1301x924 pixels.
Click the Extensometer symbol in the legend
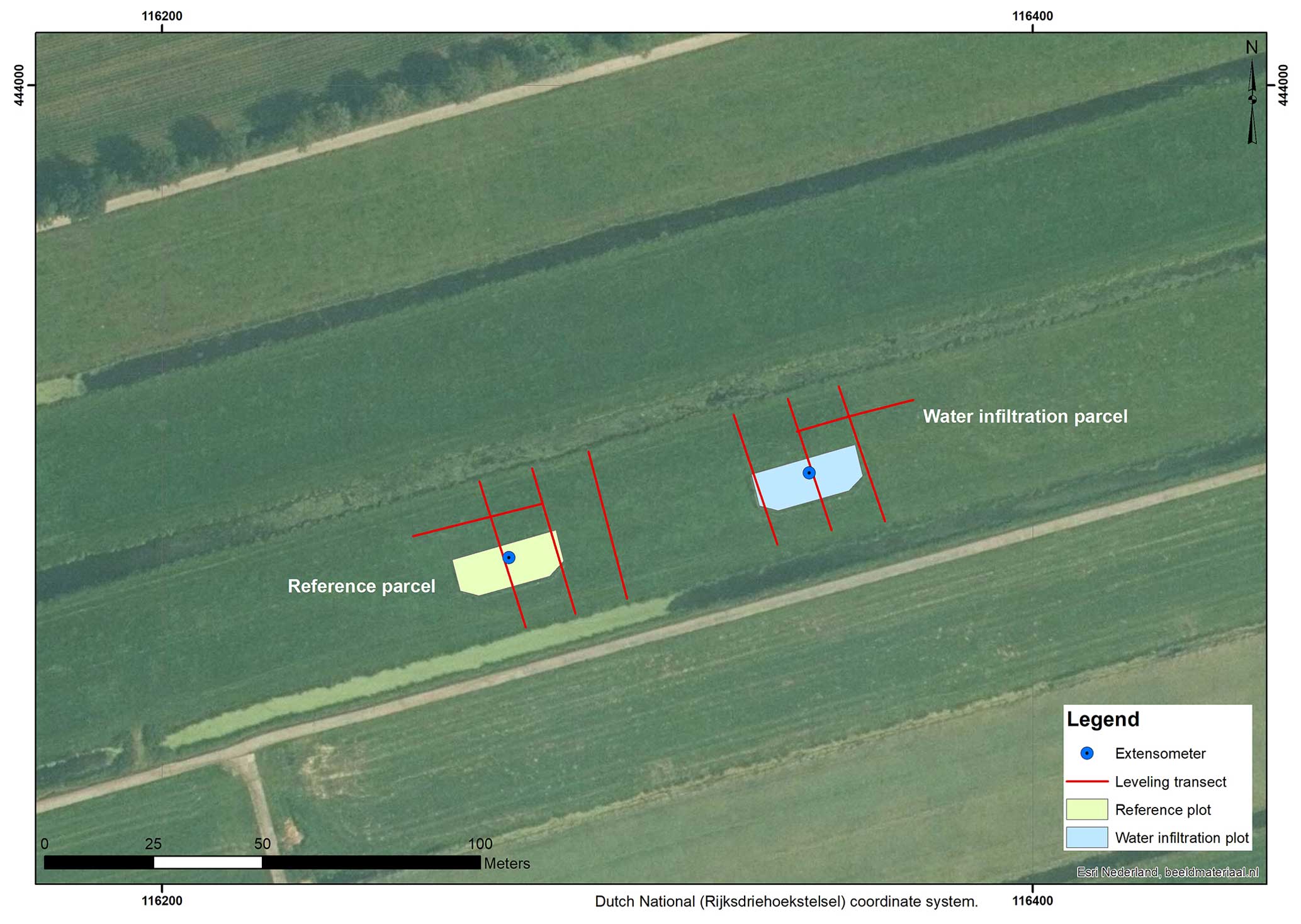(1086, 753)
